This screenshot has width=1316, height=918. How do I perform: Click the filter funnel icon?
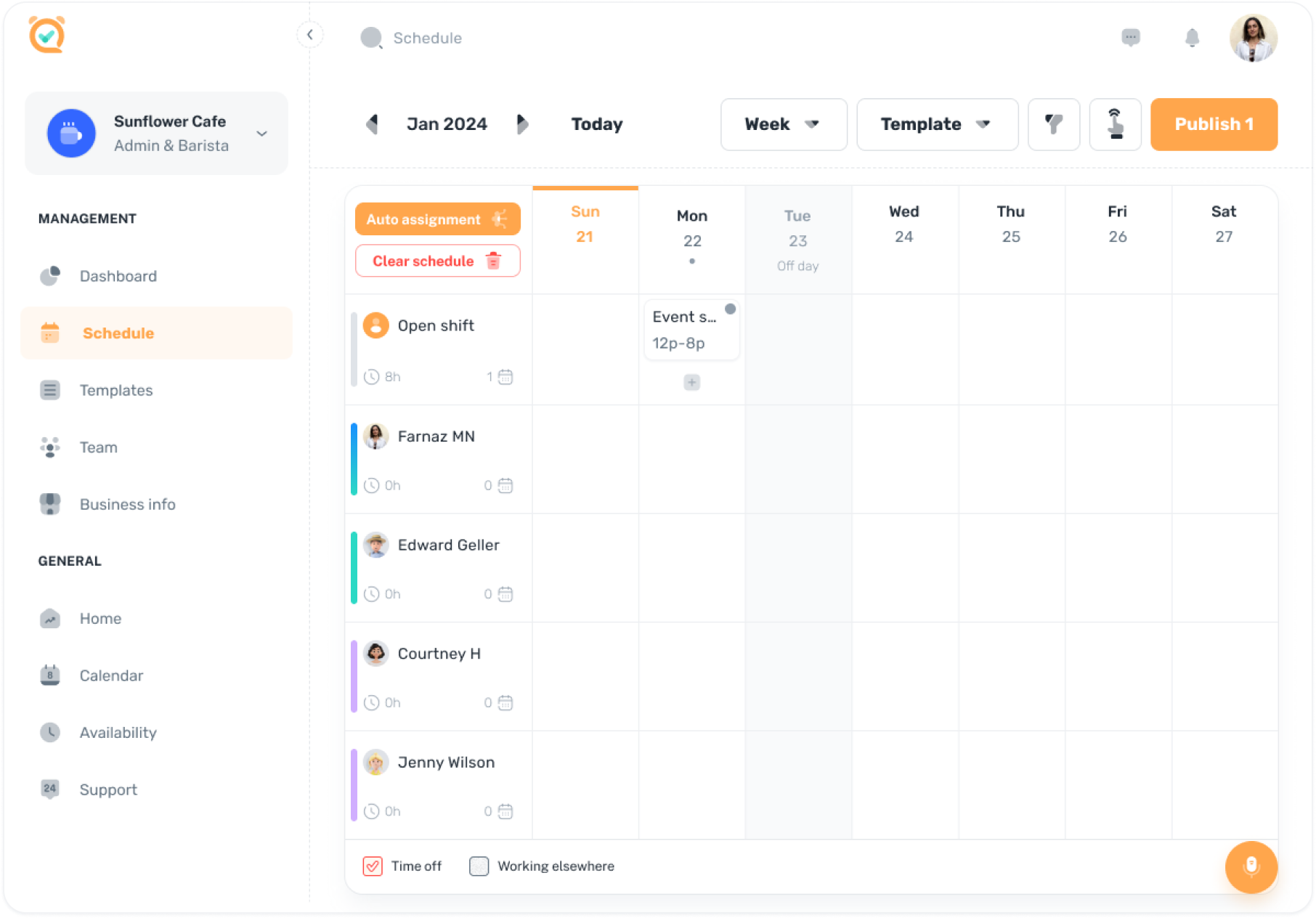pyautogui.click(x=1053, y=124)
